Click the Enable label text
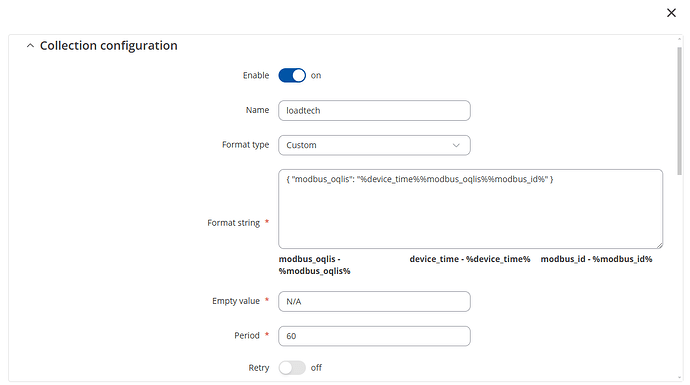Image resolution: width=690 pixels, height=385 pixels. (x=256, y=75)
